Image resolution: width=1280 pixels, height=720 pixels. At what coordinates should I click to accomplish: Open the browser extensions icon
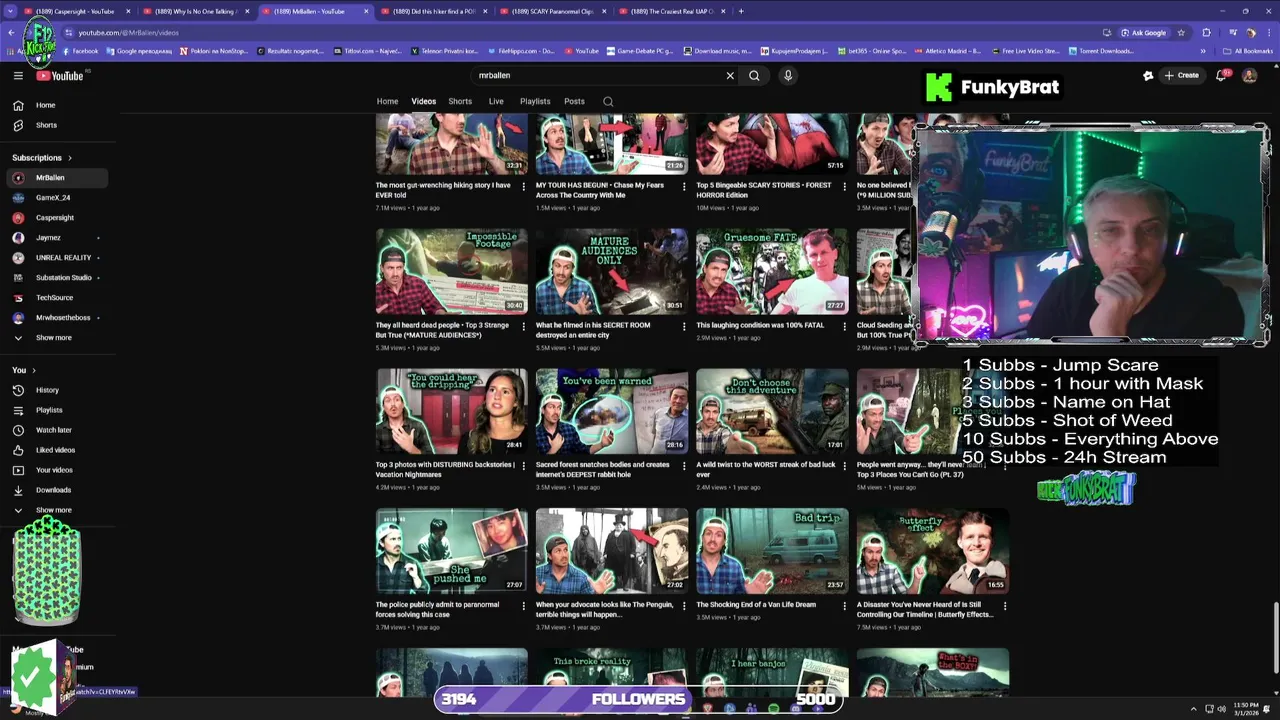[1206, 32]
